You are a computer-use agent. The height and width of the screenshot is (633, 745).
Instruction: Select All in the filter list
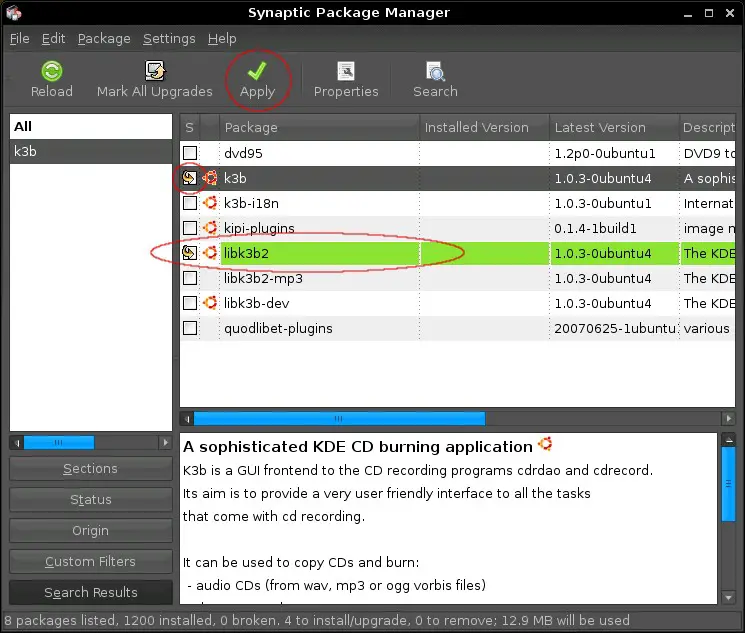pyautogui.click(x=91, y=126)
